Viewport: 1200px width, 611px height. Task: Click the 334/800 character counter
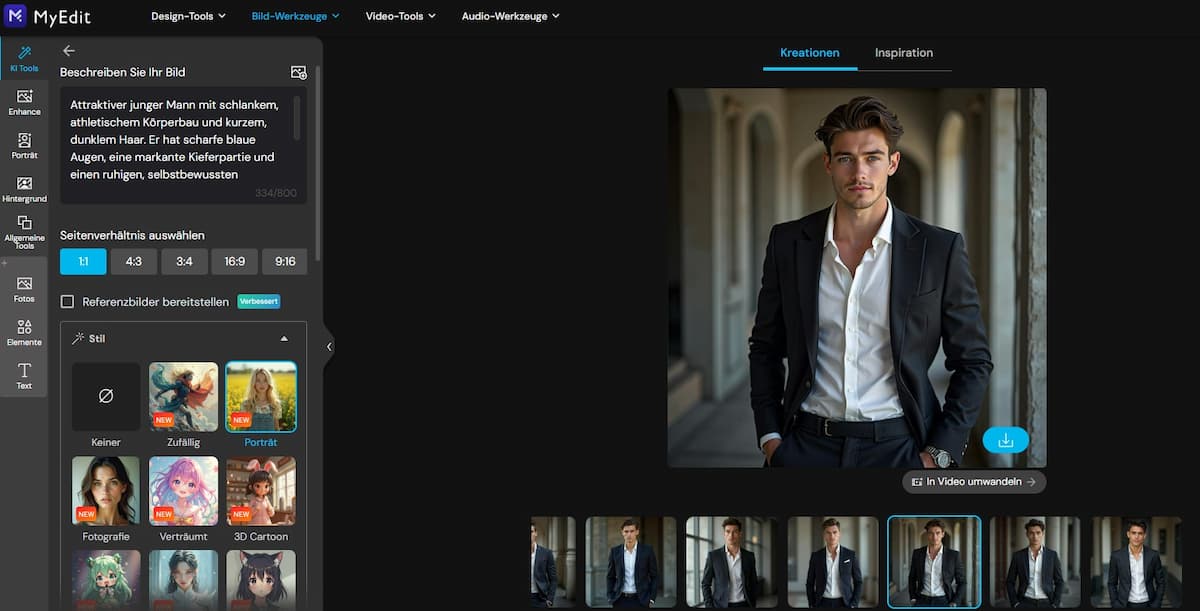click(x=276, y=193)
